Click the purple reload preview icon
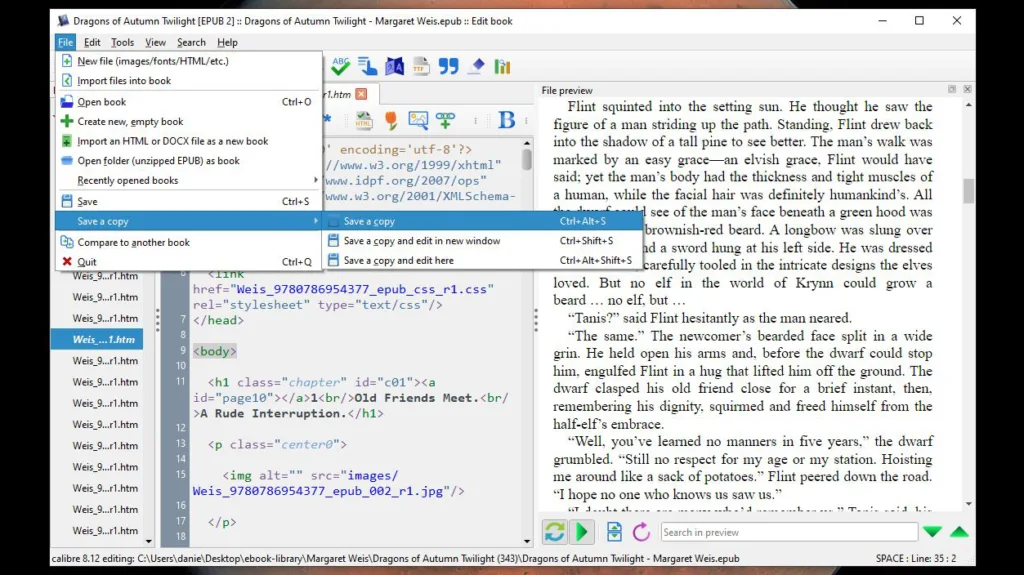Viewport: 1024px width, 575px height. [x=641, y=532]
